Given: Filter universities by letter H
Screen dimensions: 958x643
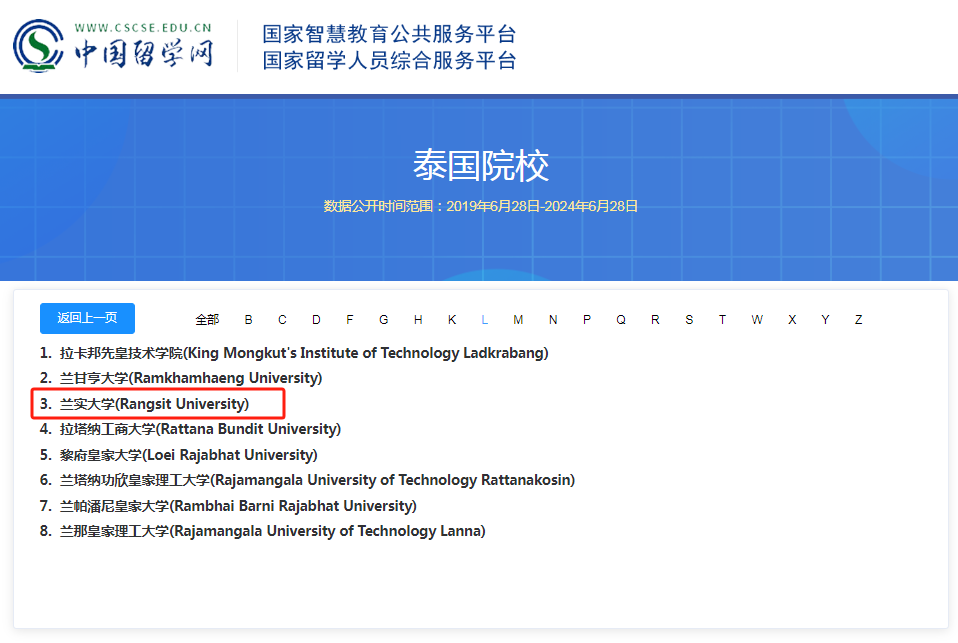Looking at the screenshot, I should point(418,320).
